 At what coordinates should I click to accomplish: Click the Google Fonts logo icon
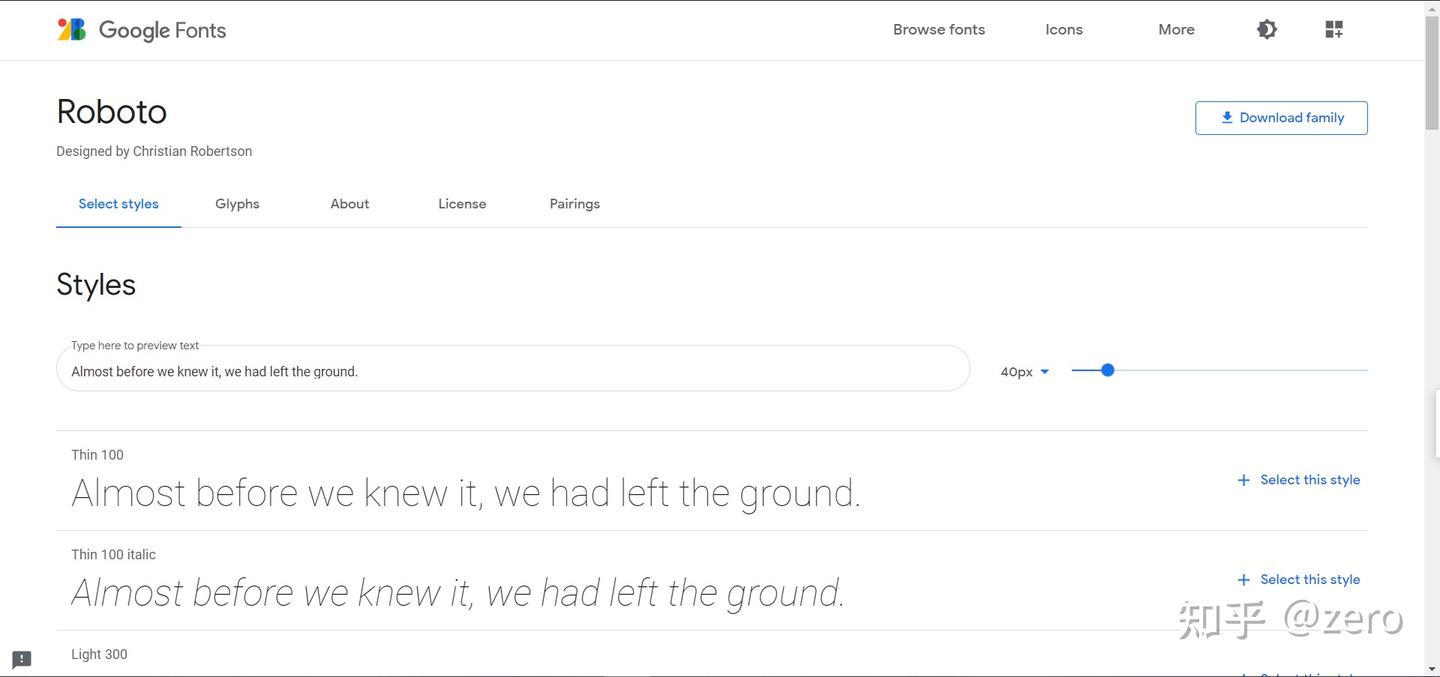(x=72, y=30)
